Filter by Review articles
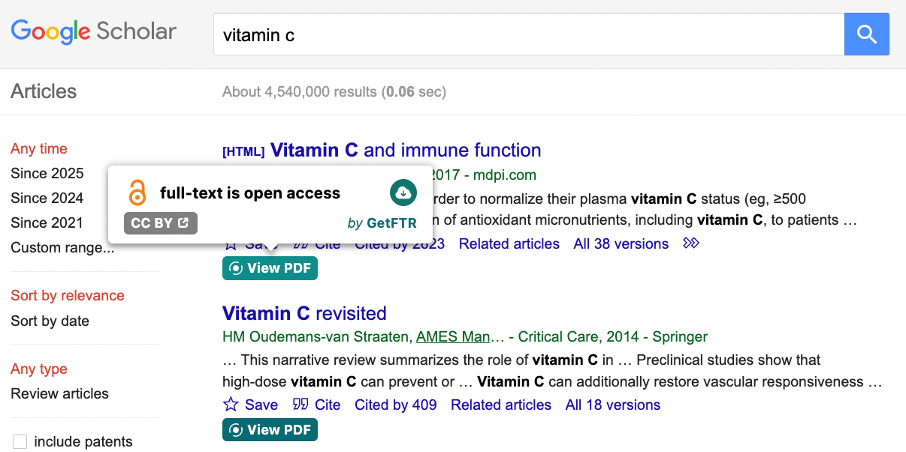 (x=60, y=394)
